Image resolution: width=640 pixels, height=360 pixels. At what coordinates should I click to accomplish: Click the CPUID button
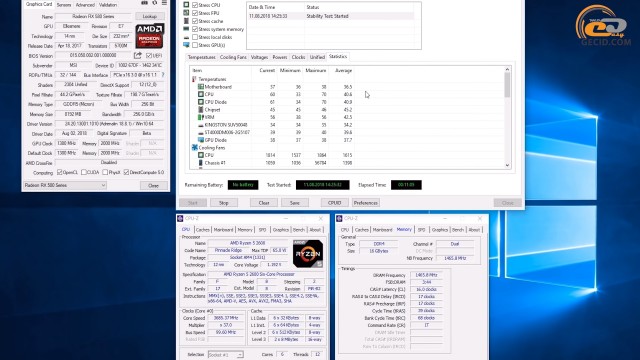click(x=334, y=203)
